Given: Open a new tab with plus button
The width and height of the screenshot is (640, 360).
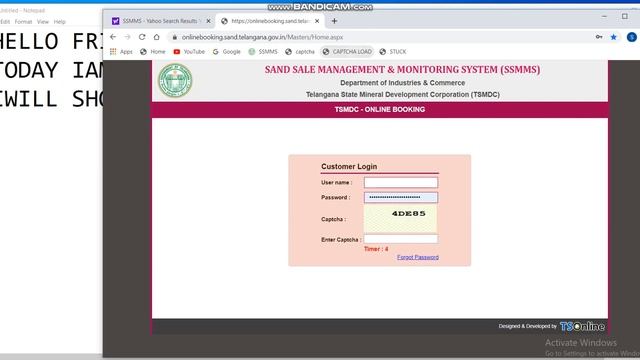Looking at the screenshot, I should click(334, 21).
